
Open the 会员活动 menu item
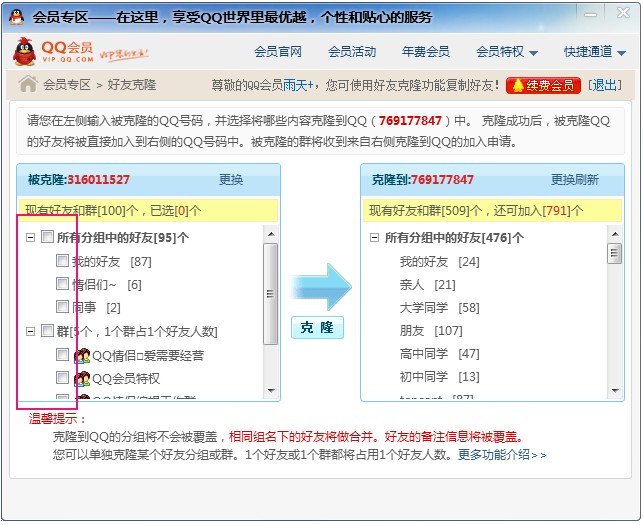(x=352, y=52)
